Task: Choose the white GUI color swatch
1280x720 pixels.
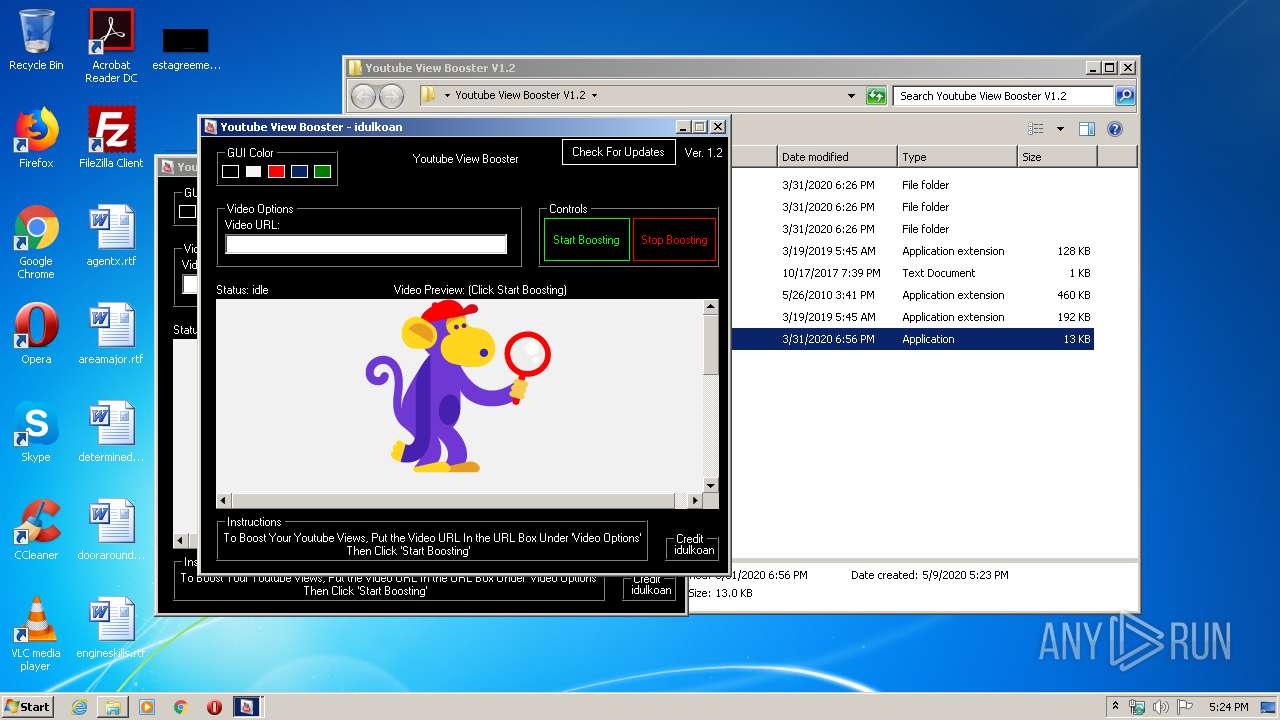Action: [253, 172]
